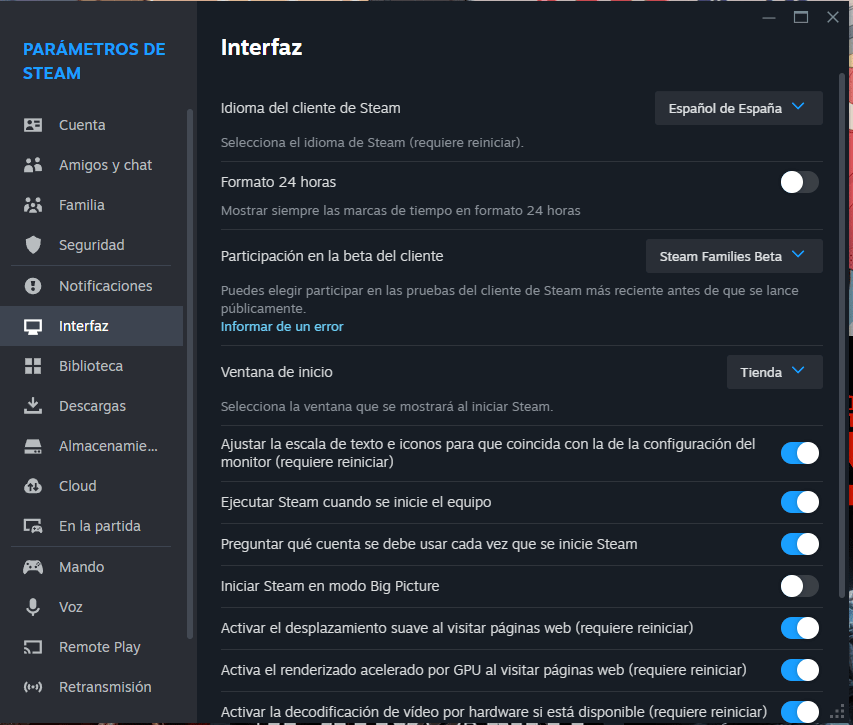Toggle off Preguntar qué cuenta se debe usar
This screenshot has height=725, width=853.
click(799, 544)
